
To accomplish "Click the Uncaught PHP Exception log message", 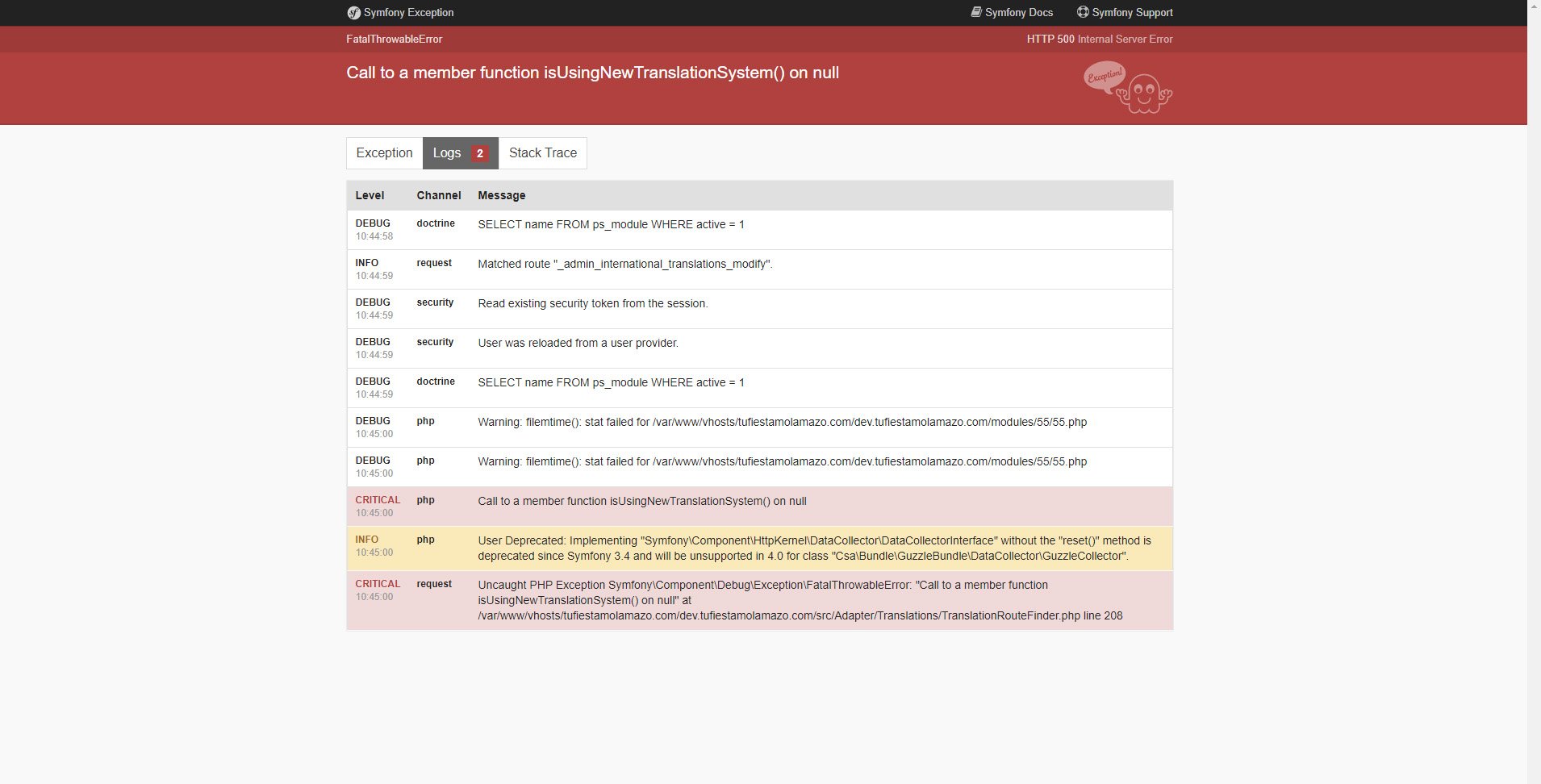I will click(x=800, y=600).
